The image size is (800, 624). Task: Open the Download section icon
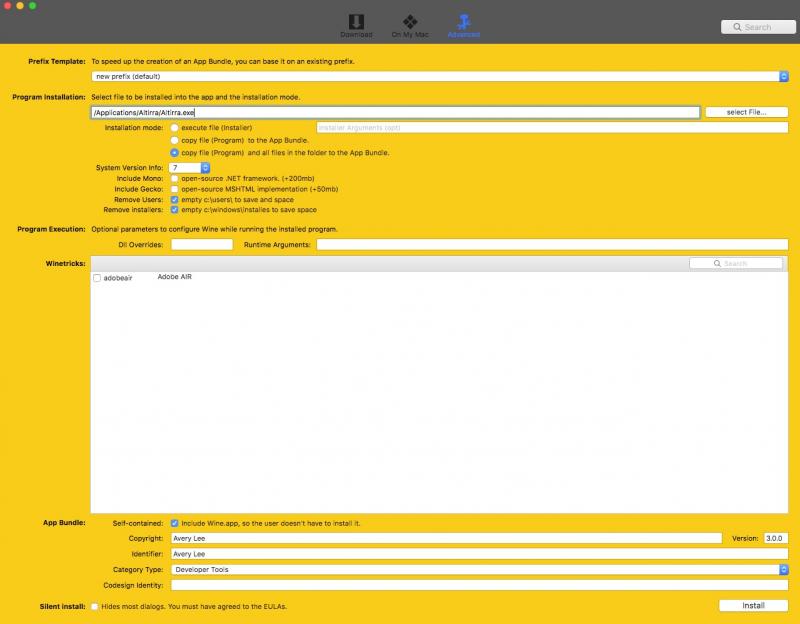click(356, 26)
